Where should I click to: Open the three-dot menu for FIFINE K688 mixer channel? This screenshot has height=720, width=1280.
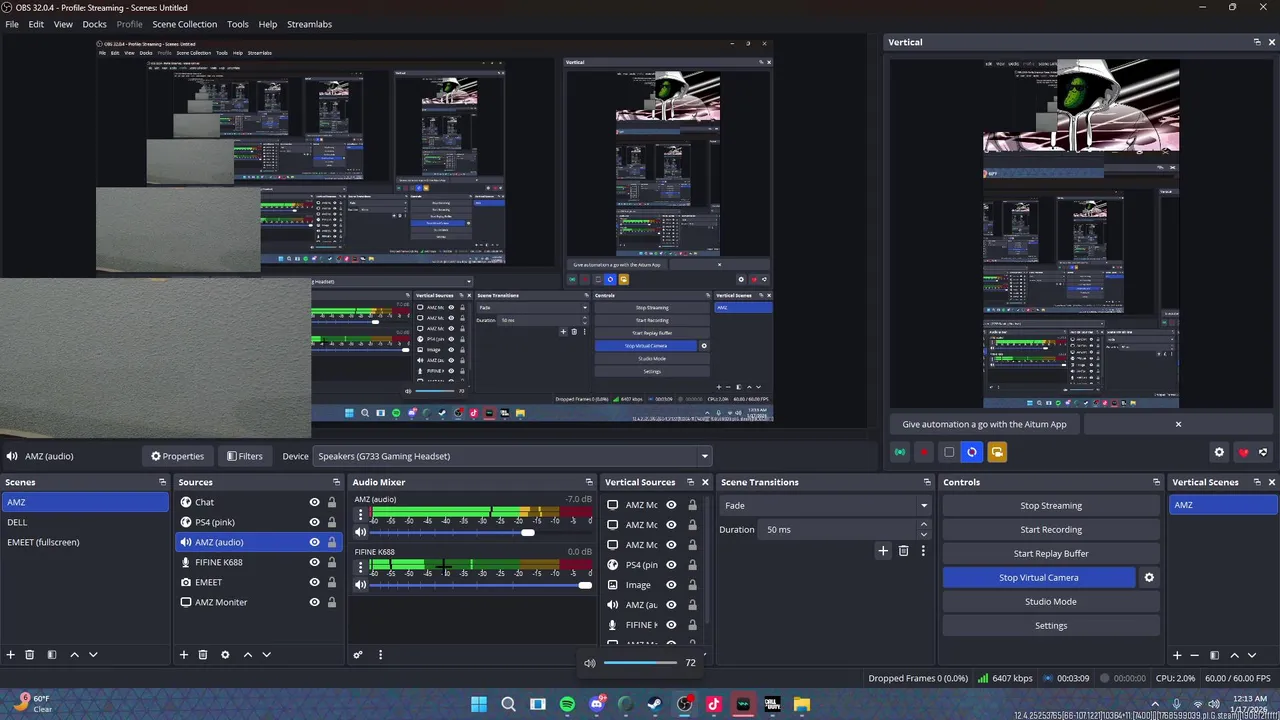click(361, 567)
